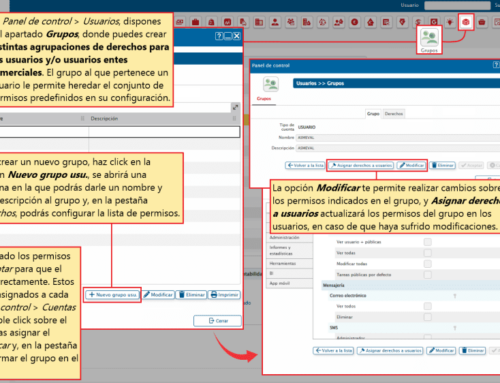Screen dimensions: 500x383
Task: Check the Ver todas checkbox
Action: point(428,253)
